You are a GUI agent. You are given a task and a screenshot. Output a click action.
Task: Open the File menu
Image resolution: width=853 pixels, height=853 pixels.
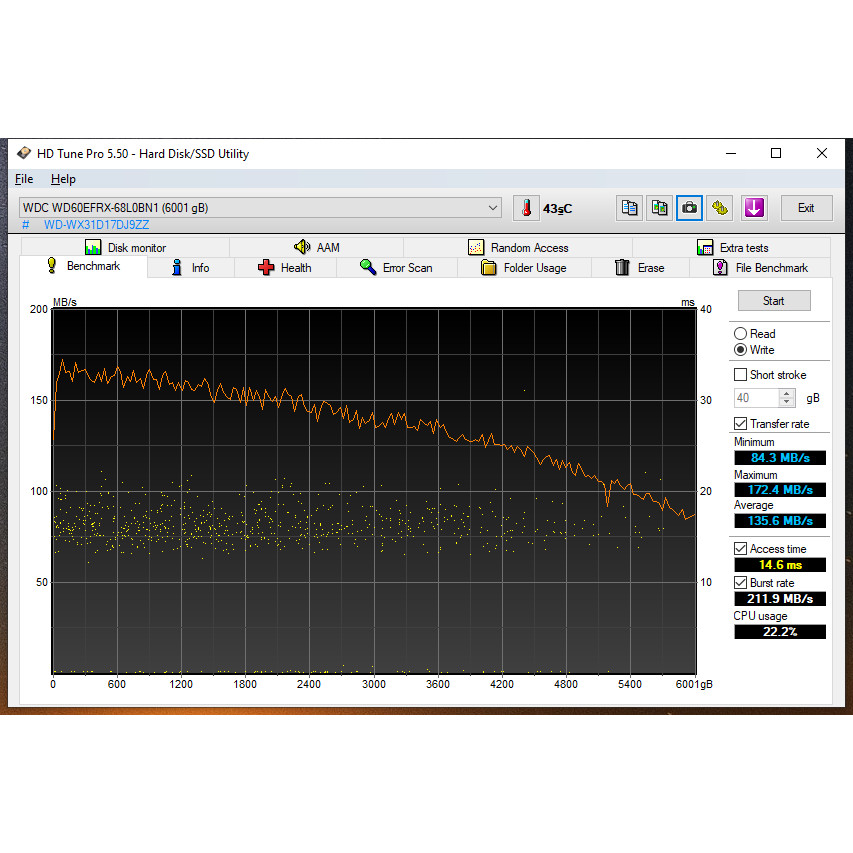(x=24, y=179)
